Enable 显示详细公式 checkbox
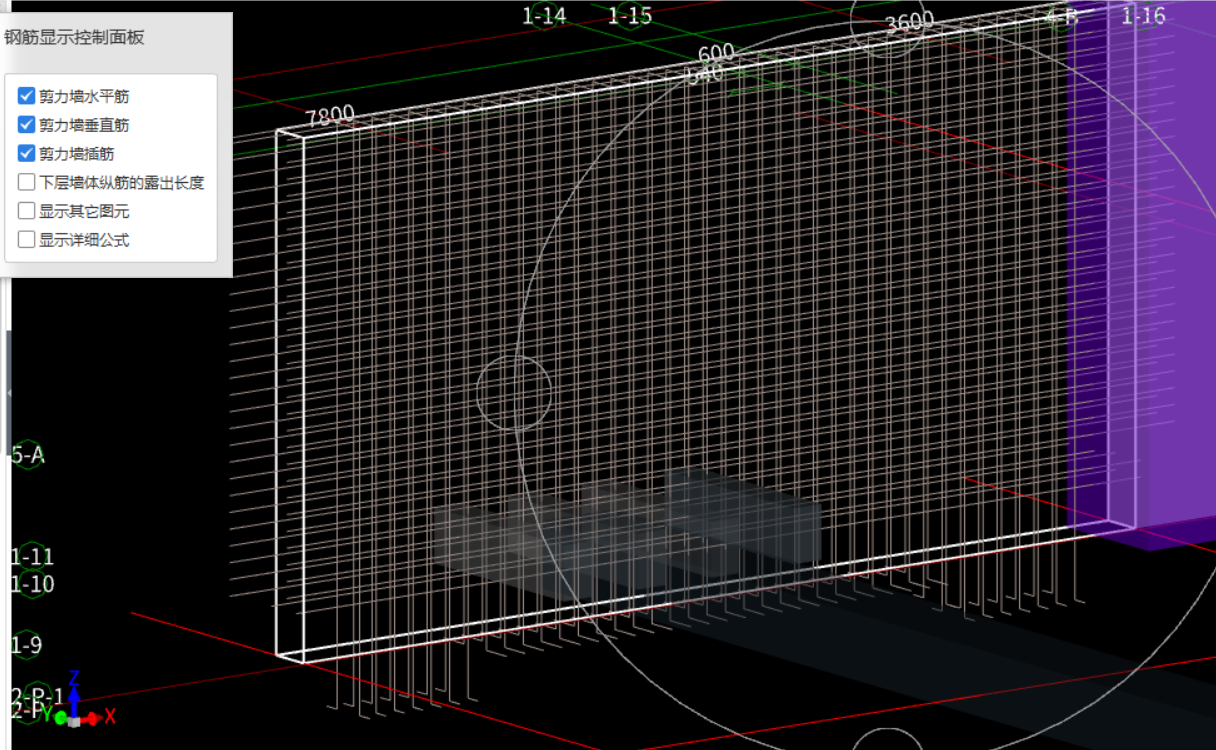Image resolution: width=1216 pixels, height=750 pixels. pos(27,240)
